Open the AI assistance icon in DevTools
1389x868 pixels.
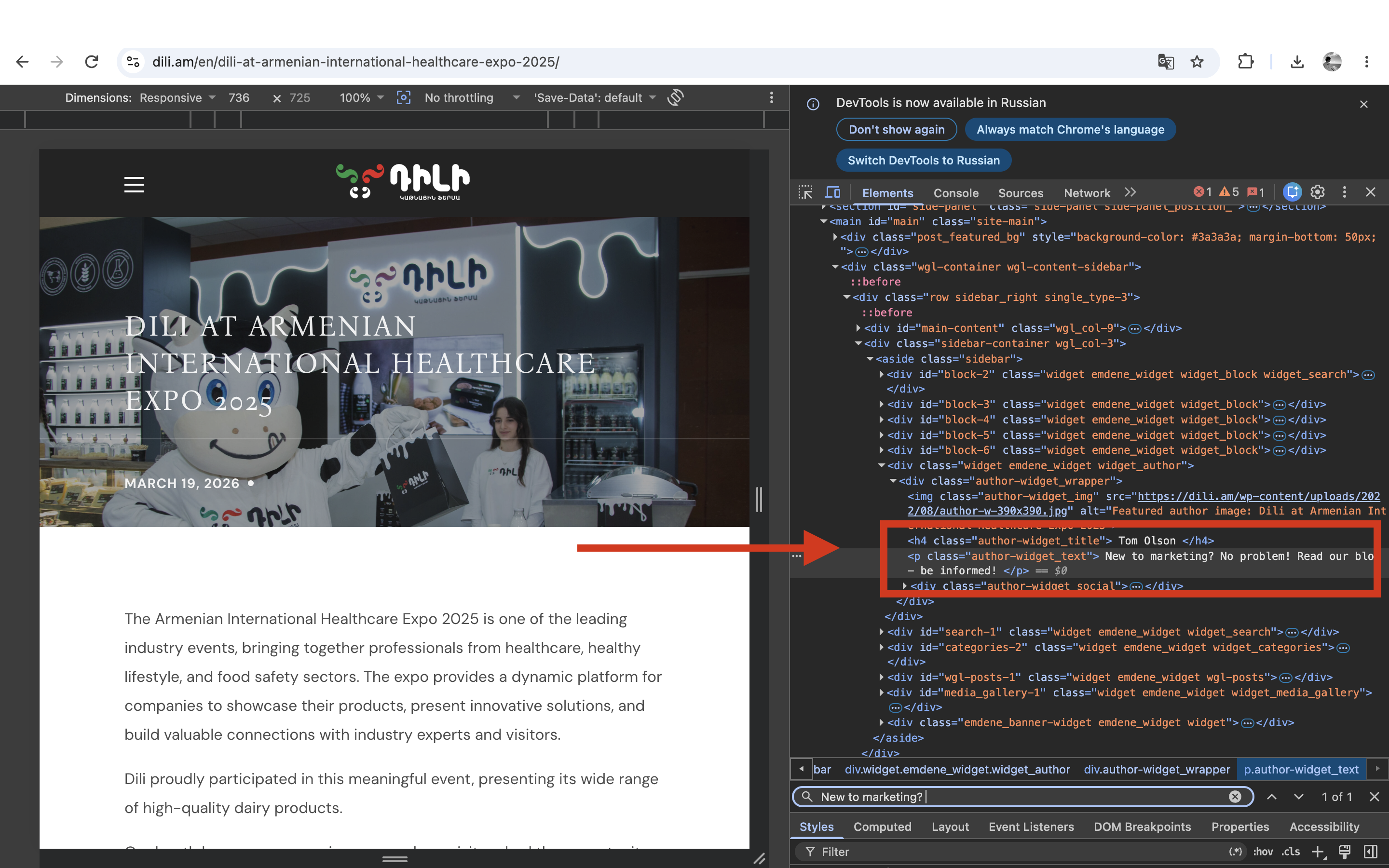[x=1293, y=192]
